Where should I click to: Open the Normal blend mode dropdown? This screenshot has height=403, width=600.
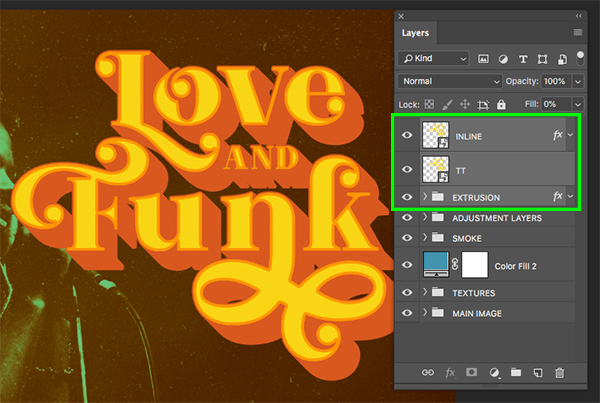[x=450, y=81]
